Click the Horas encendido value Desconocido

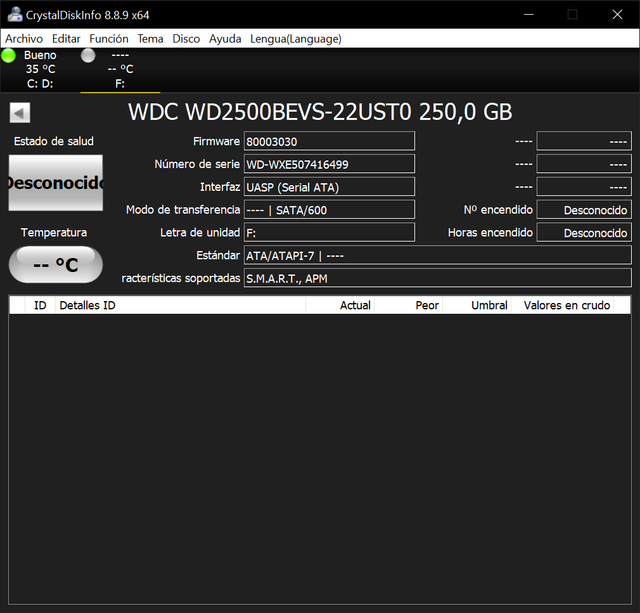(584, 233)
